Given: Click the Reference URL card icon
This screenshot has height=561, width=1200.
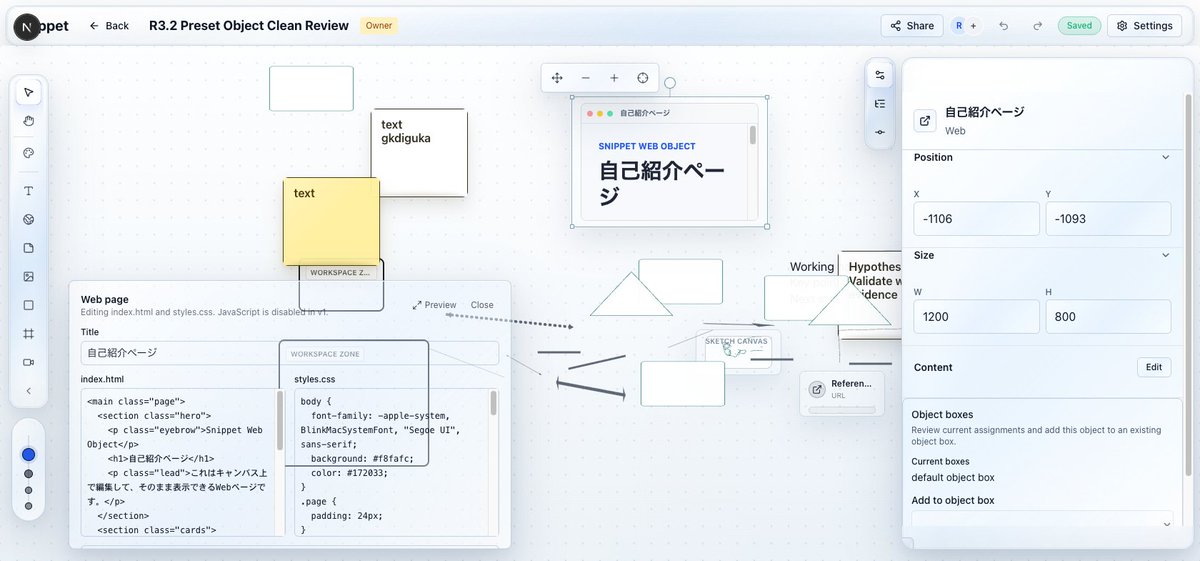Looking at the screenshot, I should coord(817,390).
